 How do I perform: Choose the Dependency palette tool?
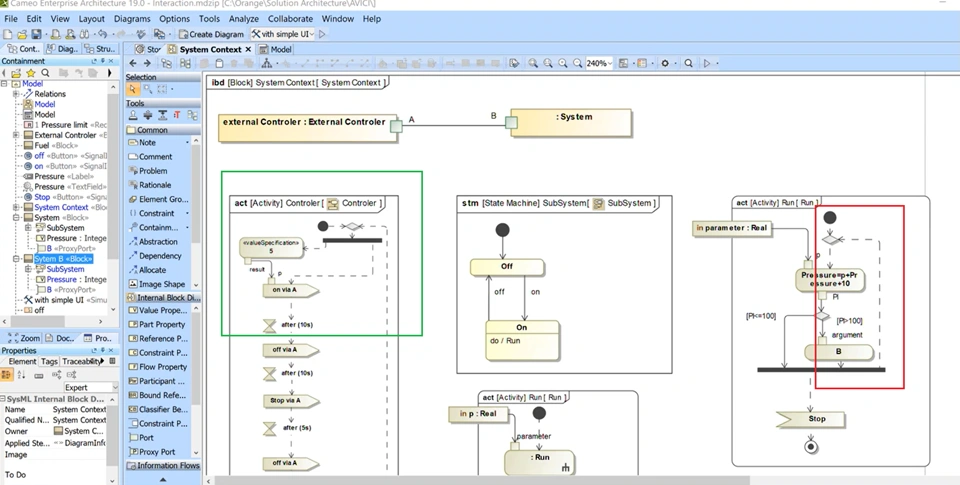(x=157, y=256)
